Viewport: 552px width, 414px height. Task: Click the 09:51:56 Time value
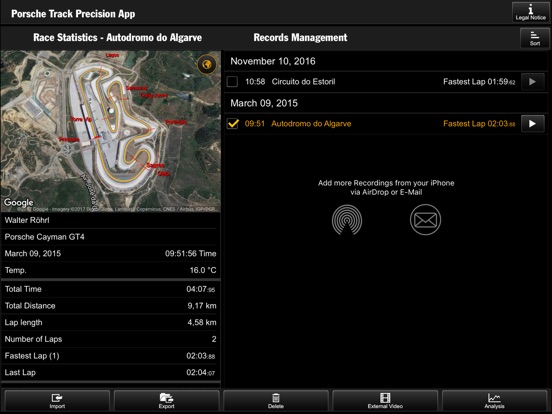[x=190, y=253]
